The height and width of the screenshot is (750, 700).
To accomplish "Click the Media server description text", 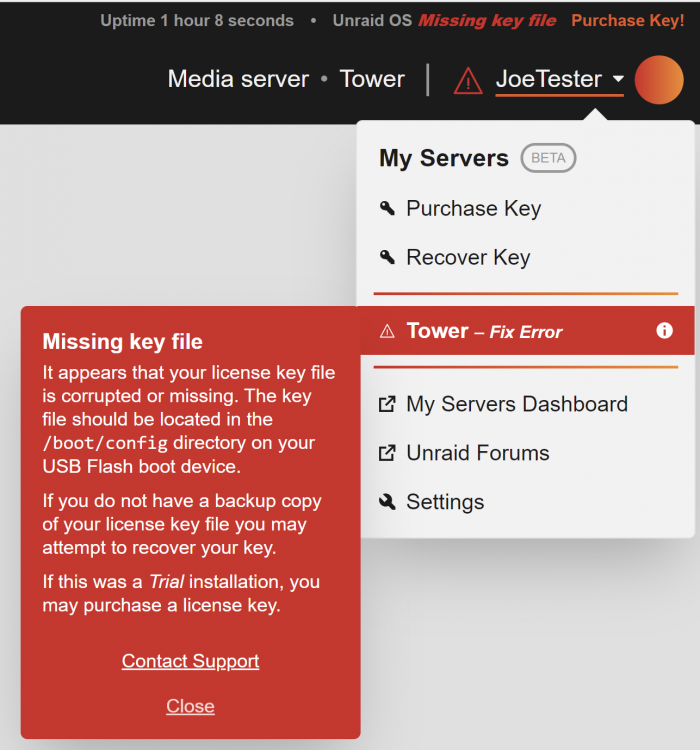I will [x=238, y=79].
